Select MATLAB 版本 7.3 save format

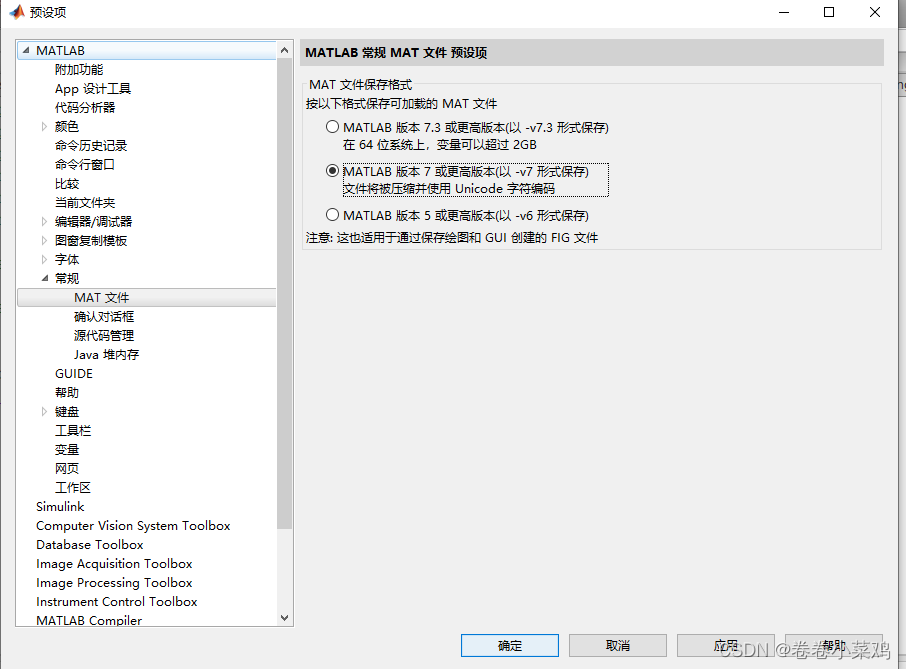tap(332, 126)
